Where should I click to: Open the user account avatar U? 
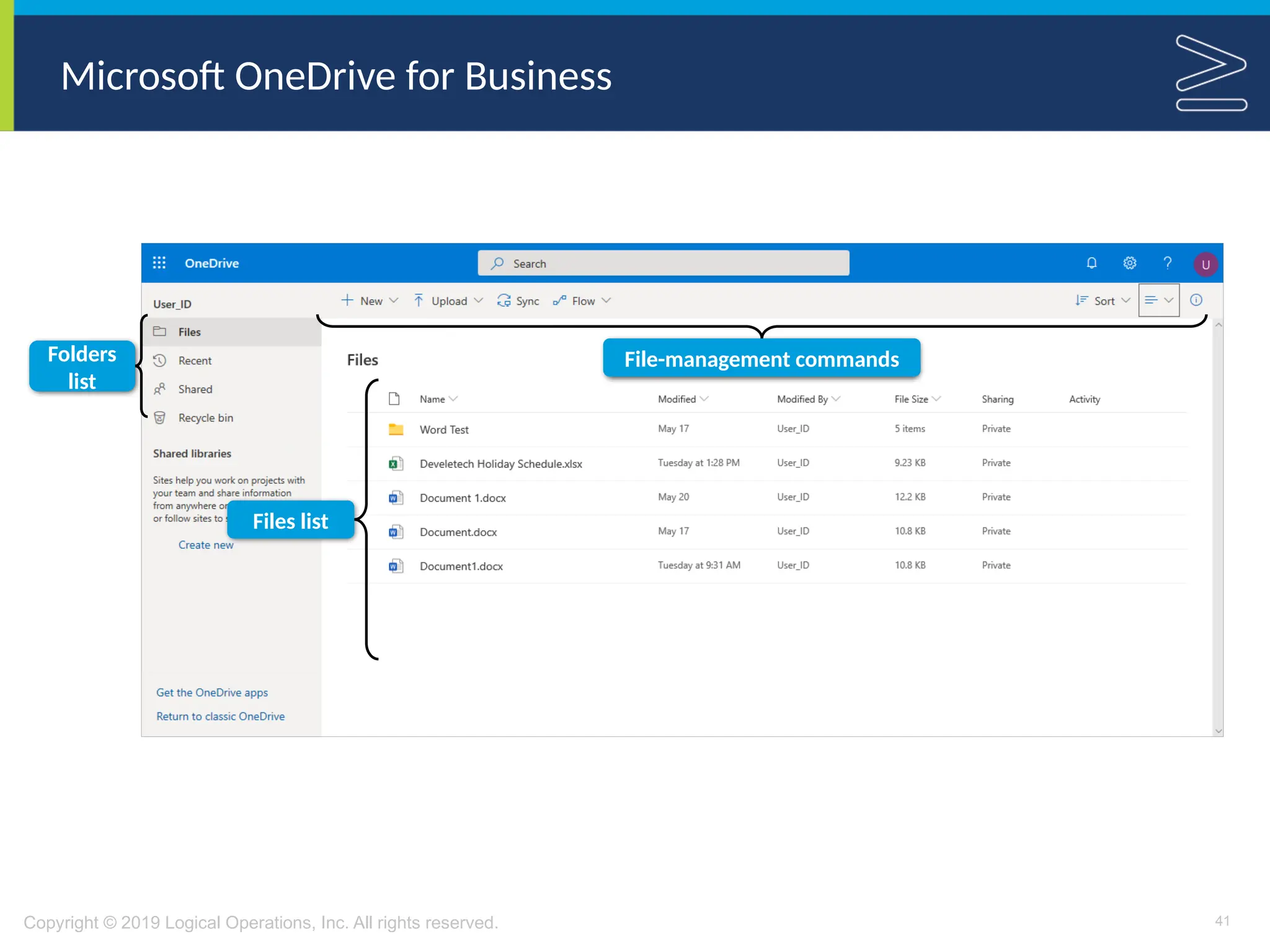click(1206, 265)
